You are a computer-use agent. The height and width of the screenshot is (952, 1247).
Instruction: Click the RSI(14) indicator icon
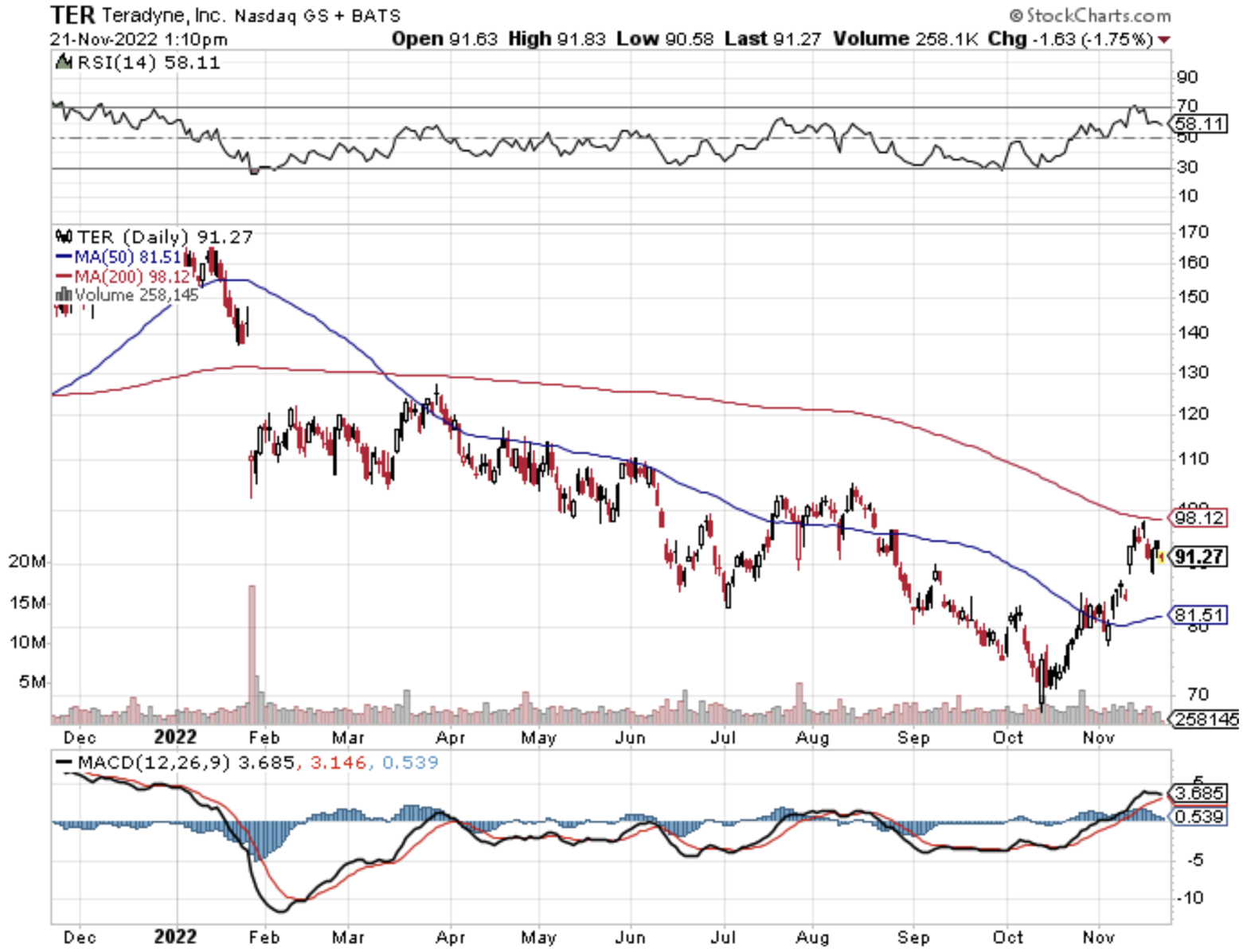point(63,62)
